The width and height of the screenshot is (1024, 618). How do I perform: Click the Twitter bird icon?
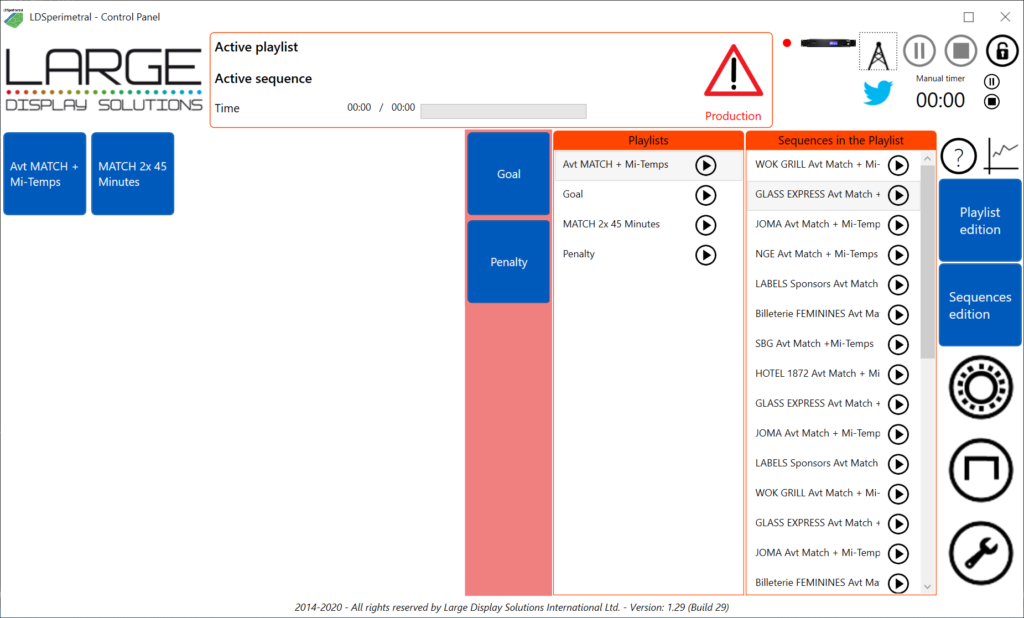pyautogui.click(x=877, y=92)
